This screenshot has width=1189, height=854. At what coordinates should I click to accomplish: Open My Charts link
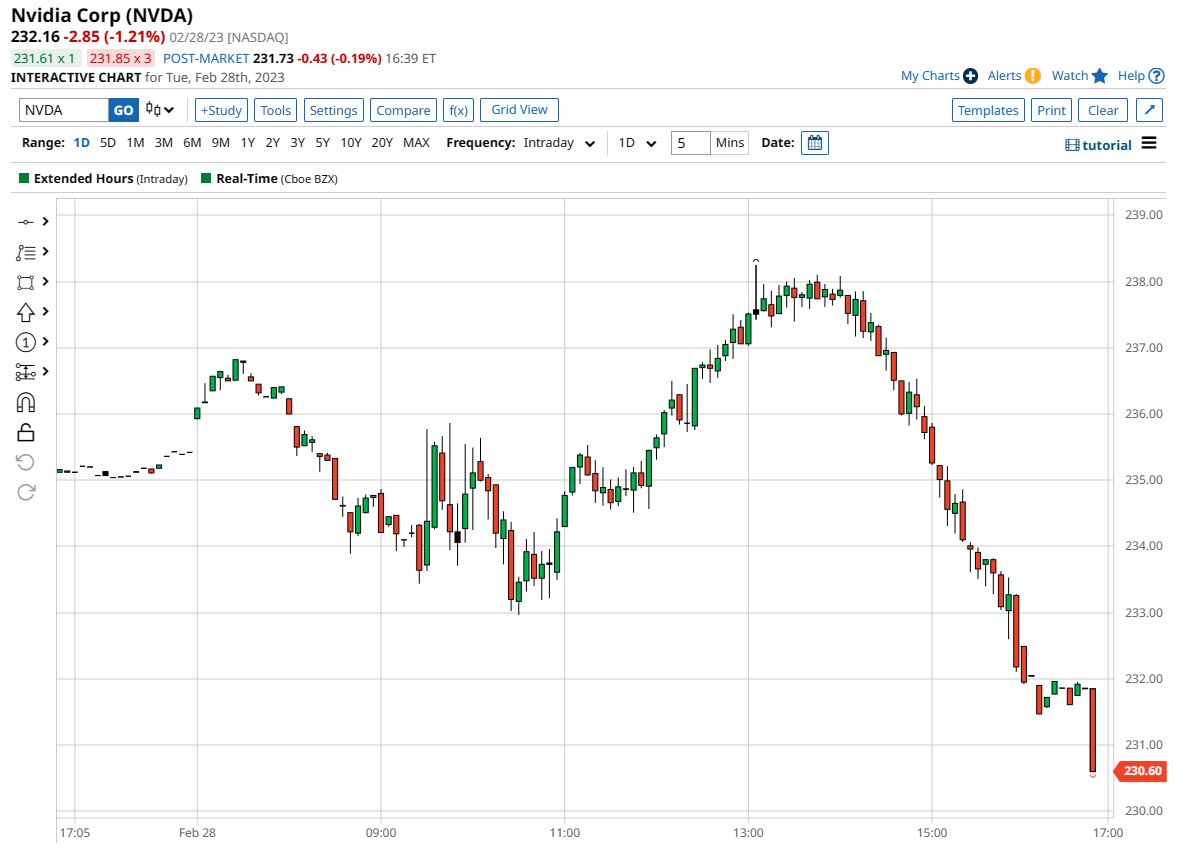[930, 76]
